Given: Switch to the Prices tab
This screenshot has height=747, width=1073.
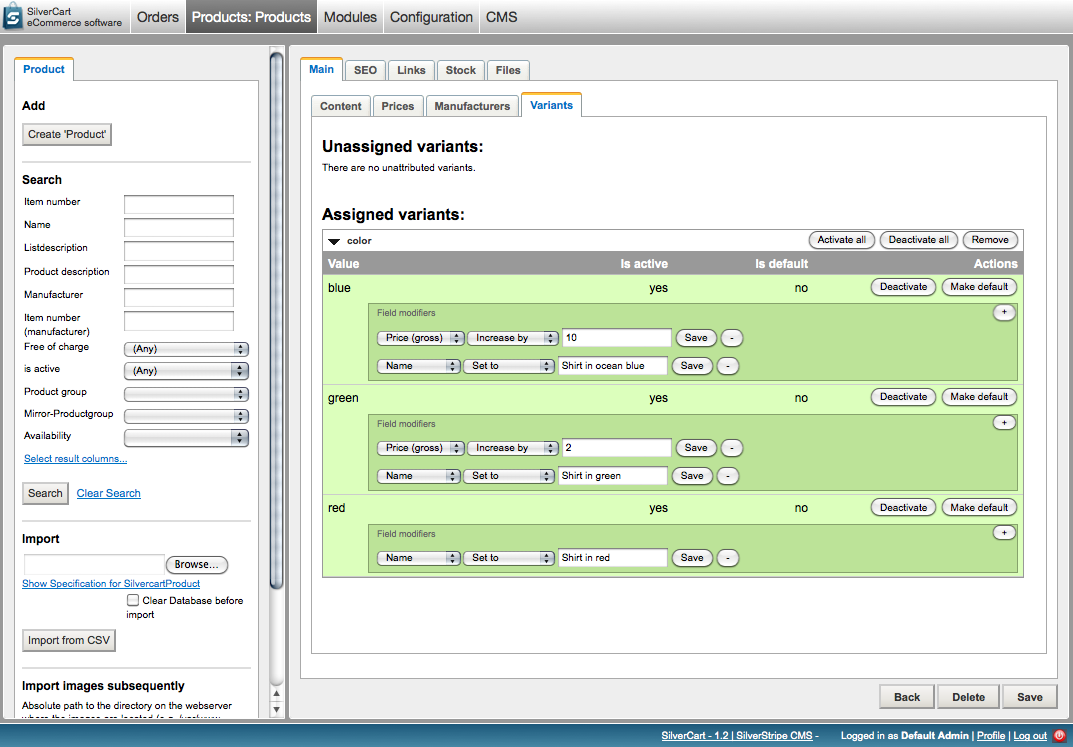Looking at the screenshot, I should pyautogui.click(x=397, y=106).
